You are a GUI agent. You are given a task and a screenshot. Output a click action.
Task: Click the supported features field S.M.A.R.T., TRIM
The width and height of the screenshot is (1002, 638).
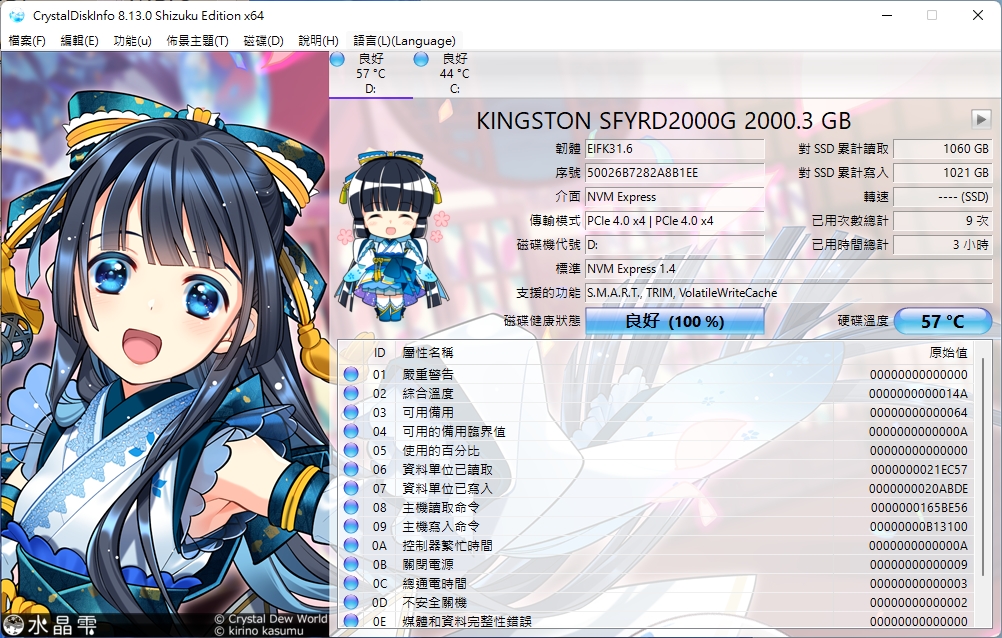coord(789,293)
